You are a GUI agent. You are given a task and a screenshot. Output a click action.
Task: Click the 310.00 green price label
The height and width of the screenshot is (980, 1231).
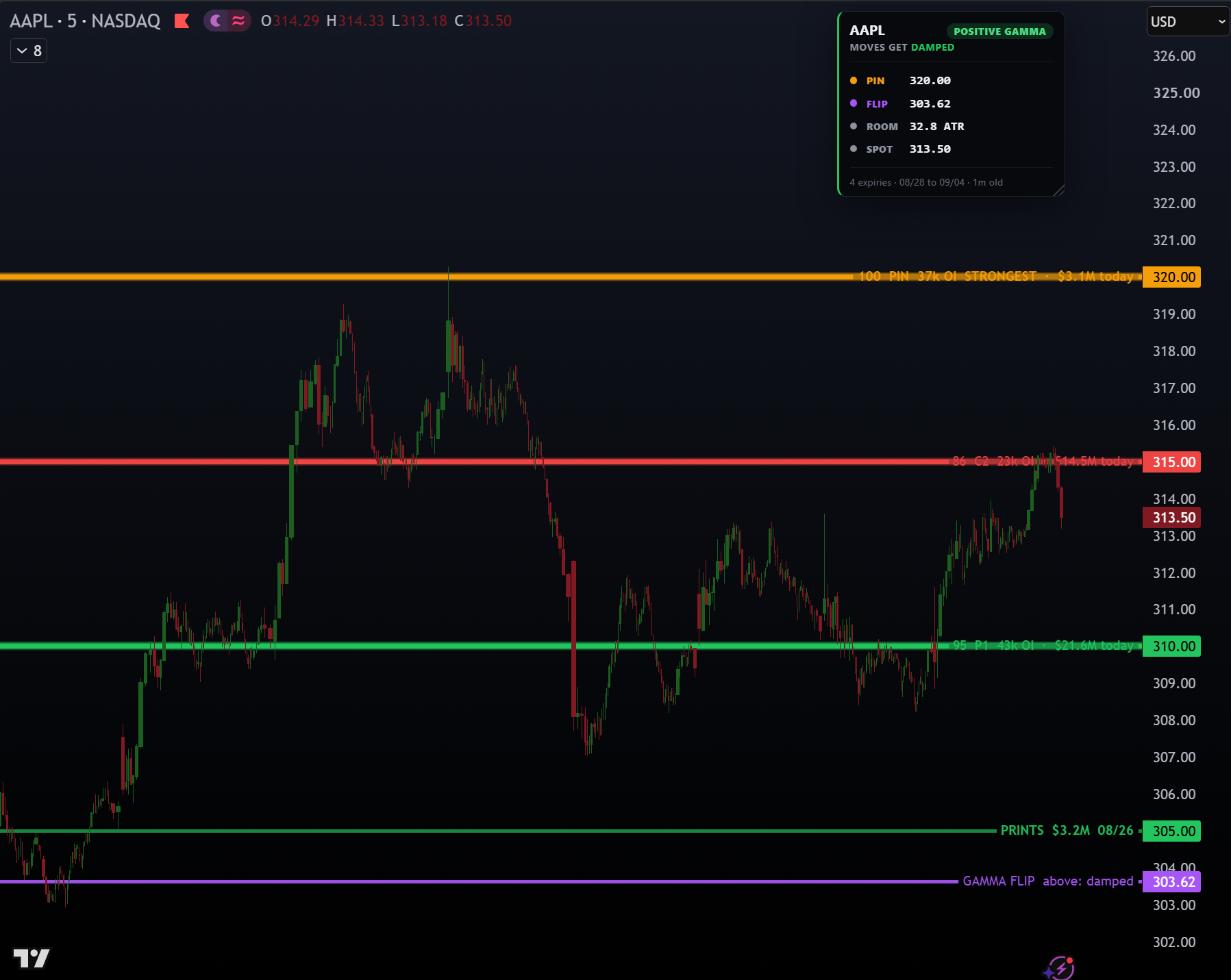[x=1171, y=646]
